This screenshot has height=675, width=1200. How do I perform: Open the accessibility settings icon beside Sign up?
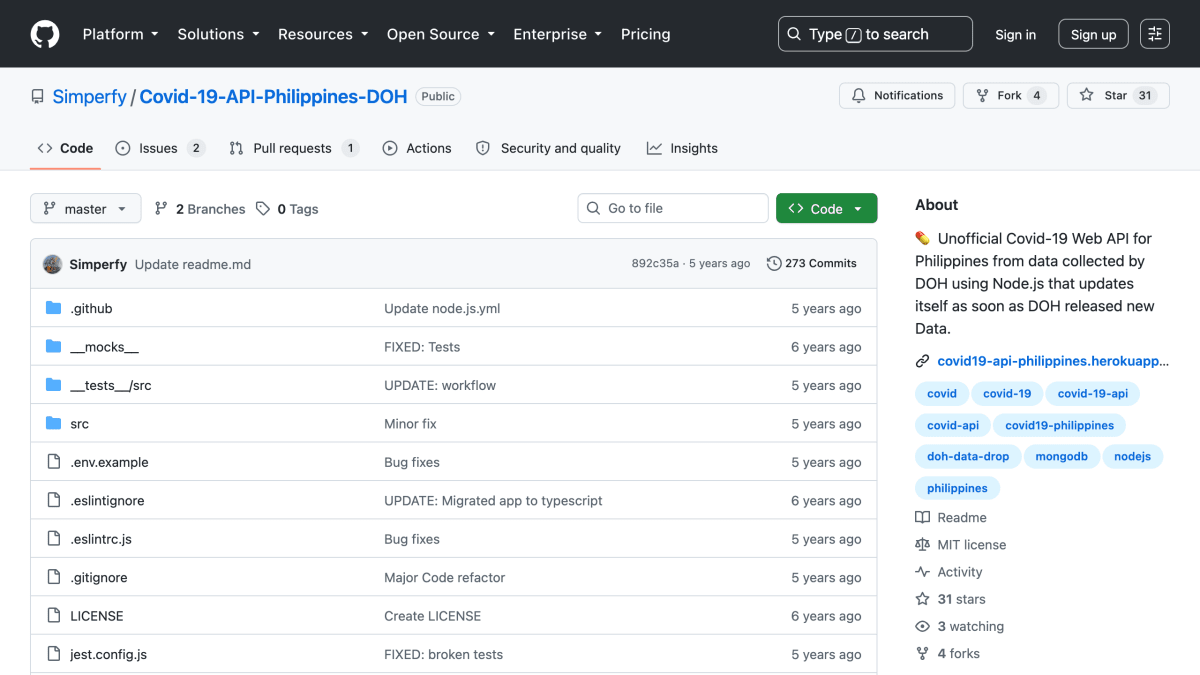click(1155, 34)
